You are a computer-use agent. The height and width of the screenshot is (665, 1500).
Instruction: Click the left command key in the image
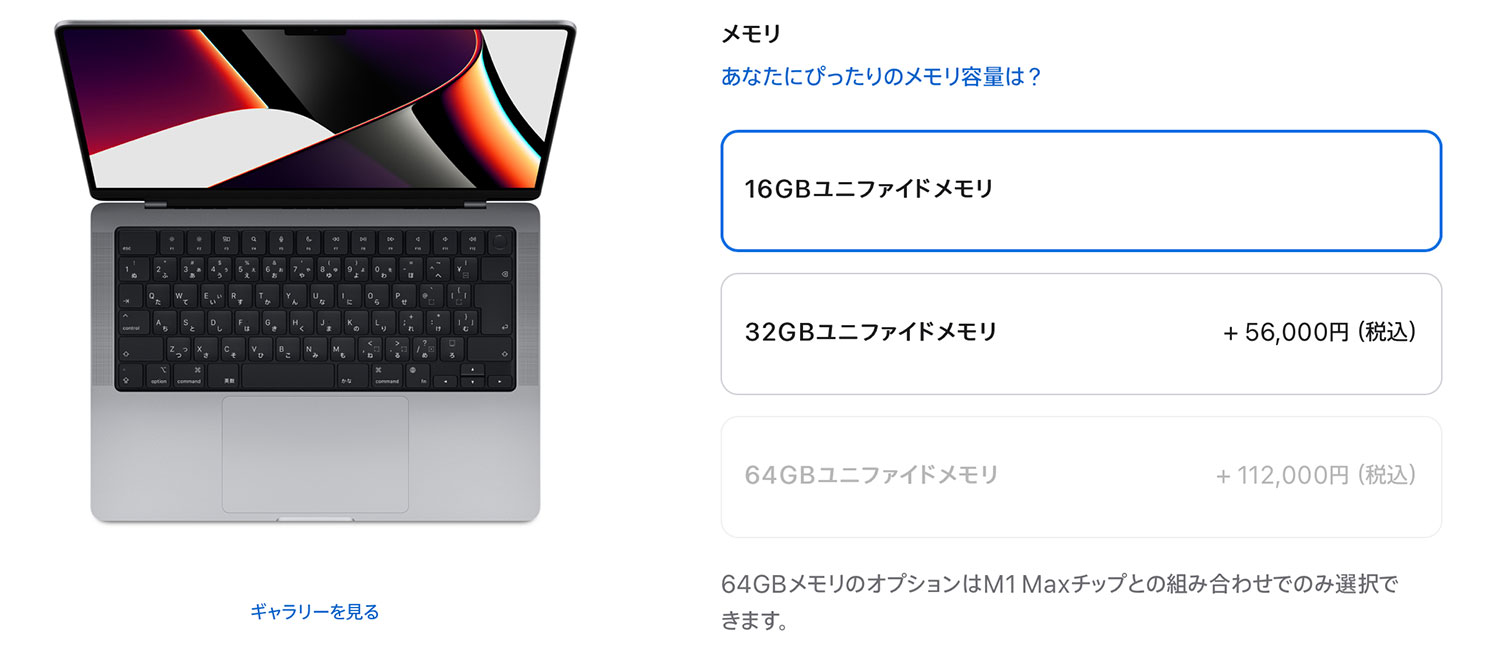(x=188, y=376)
